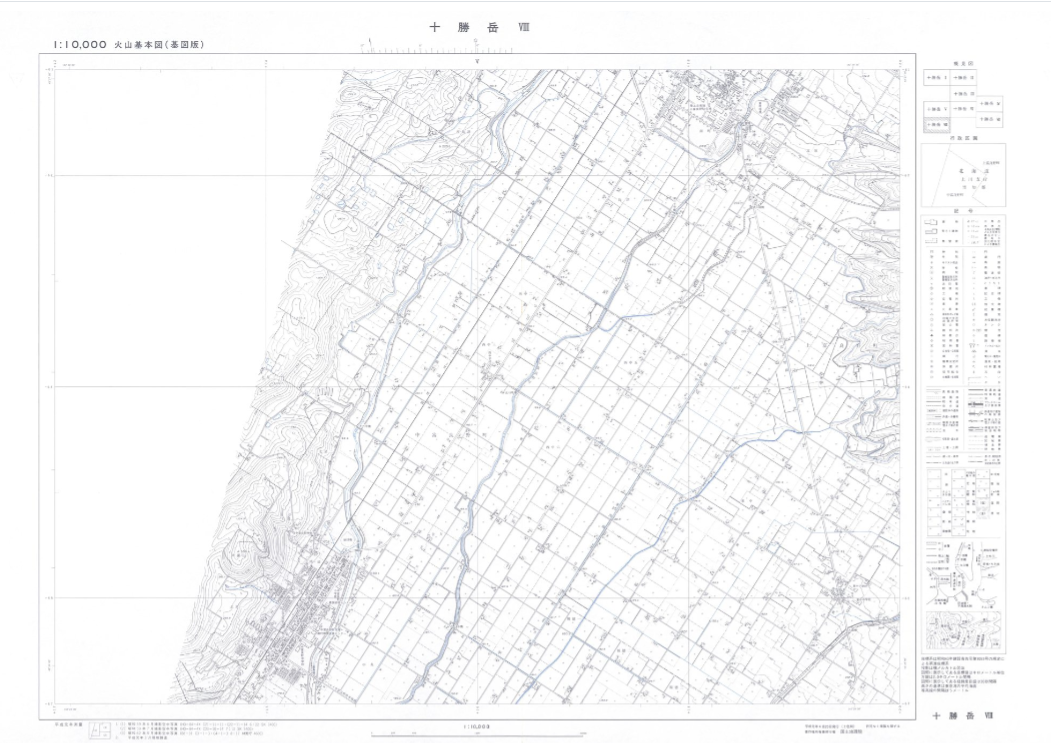Click the map title 十勝岳 Ⅷ at top
The image size is (1051, 746).
[478, 28]
